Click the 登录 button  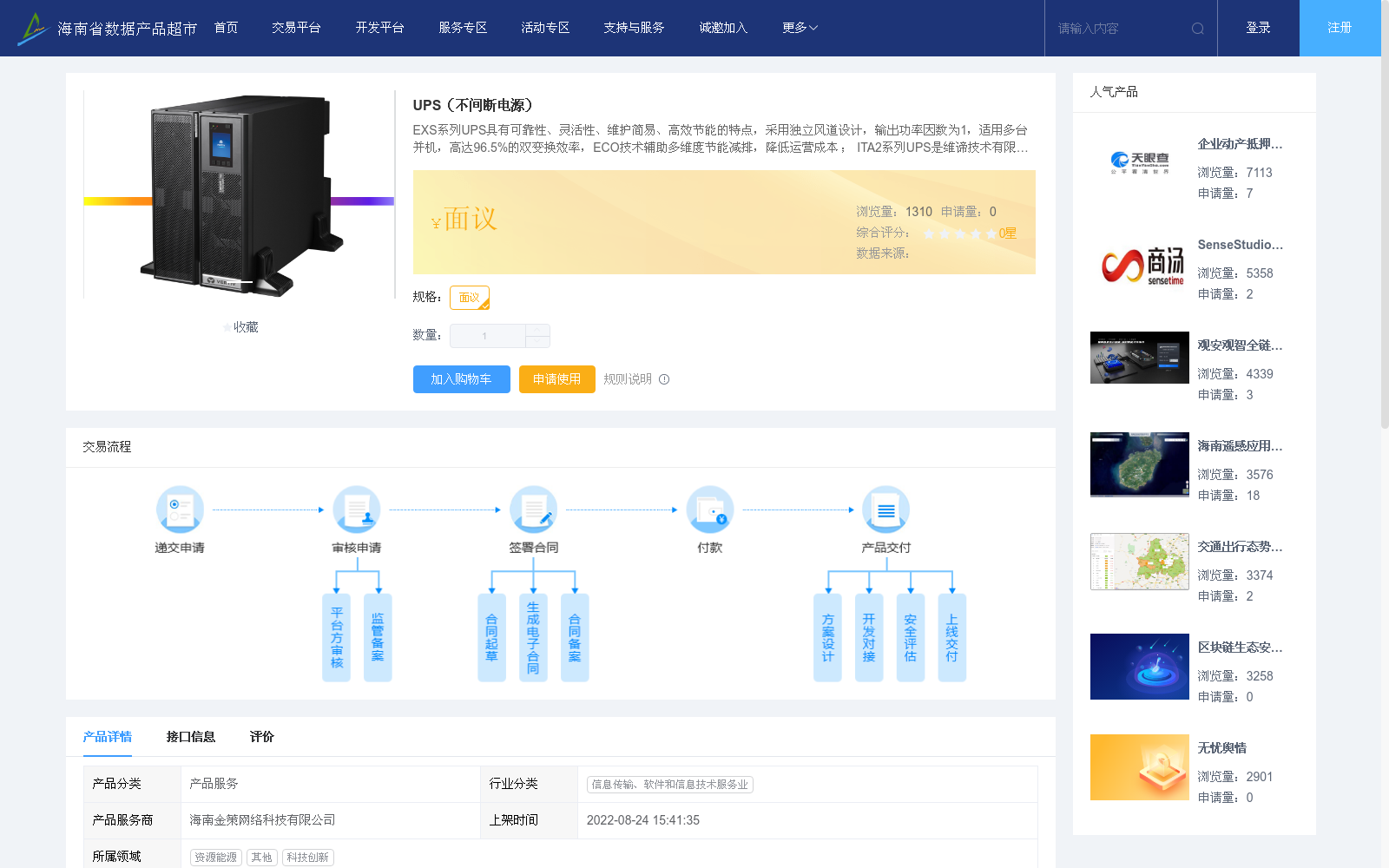pos(1259,28)
